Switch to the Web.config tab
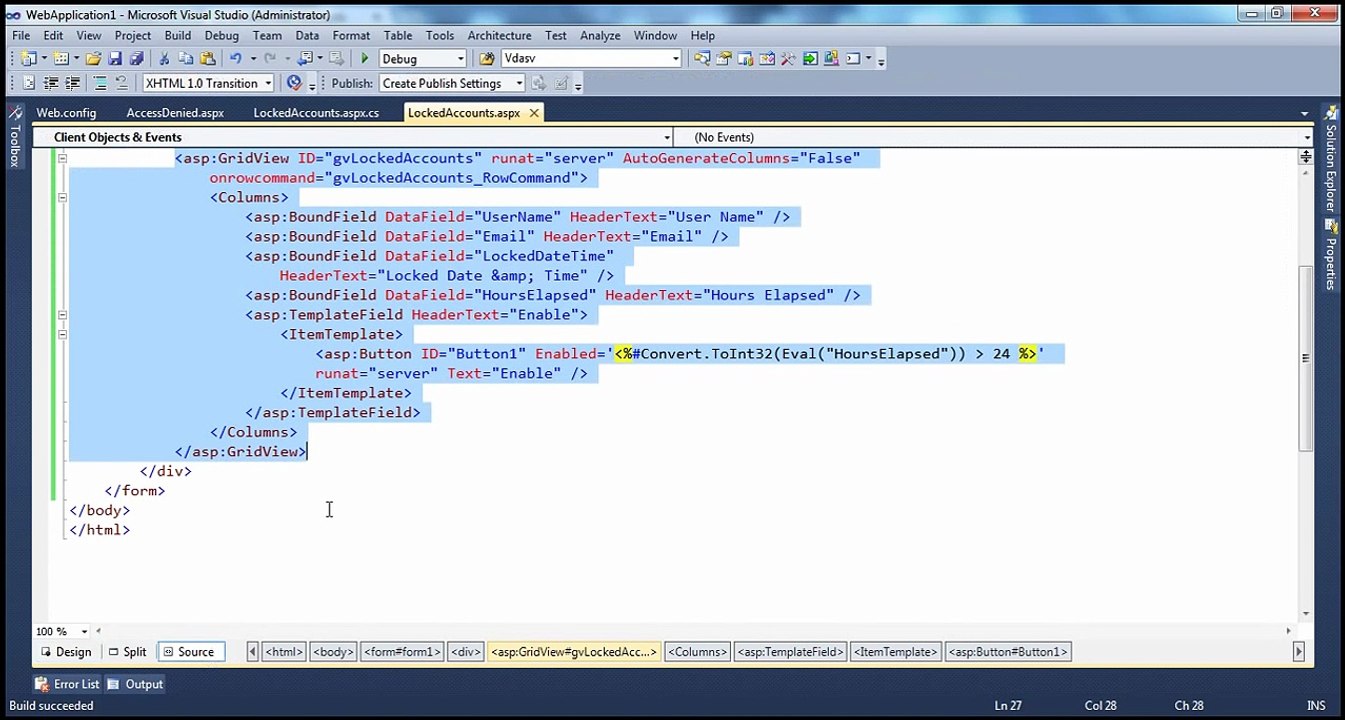 click(66, 113)
